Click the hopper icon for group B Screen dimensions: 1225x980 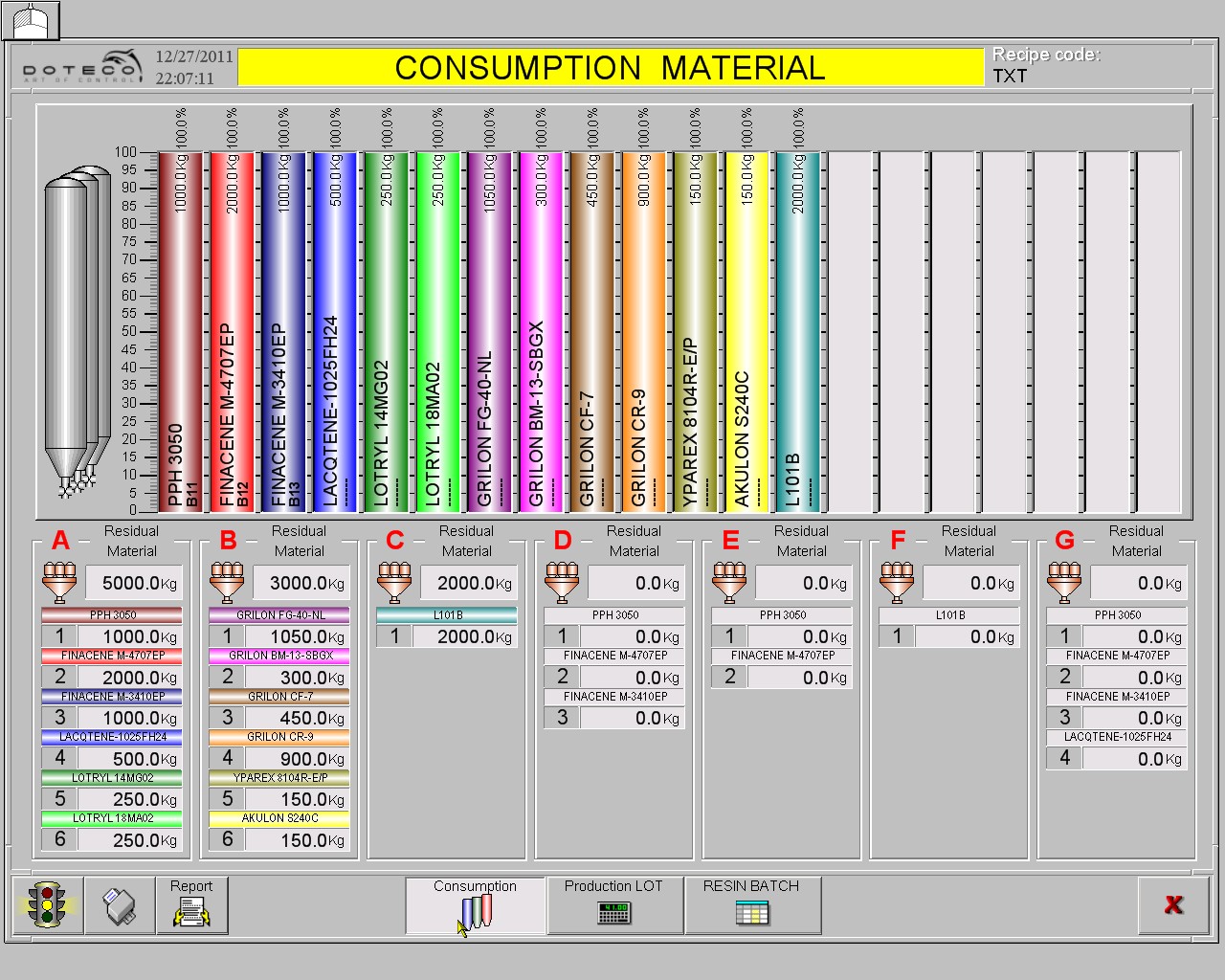coord(227,583)
